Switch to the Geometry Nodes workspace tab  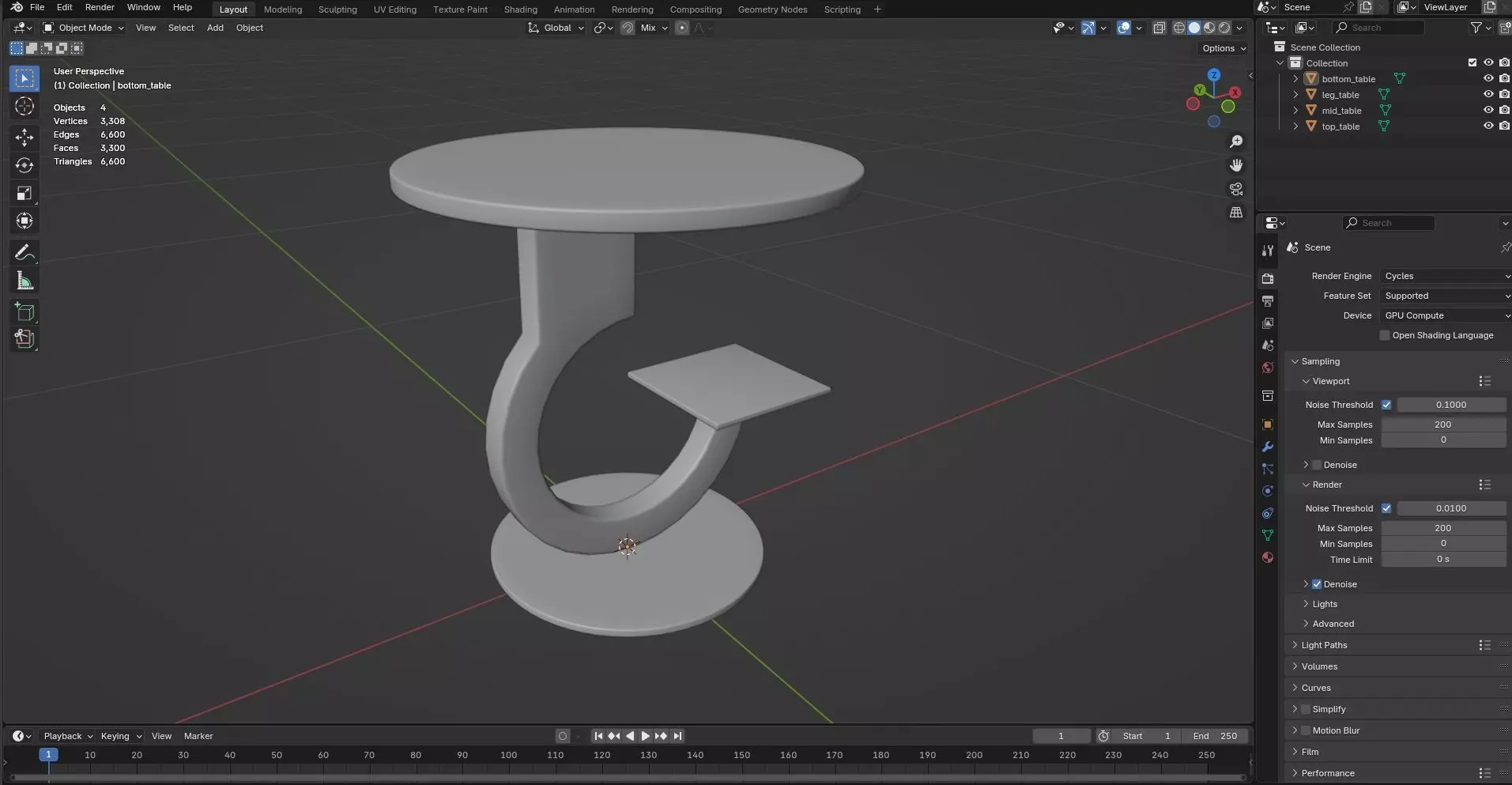772,9
